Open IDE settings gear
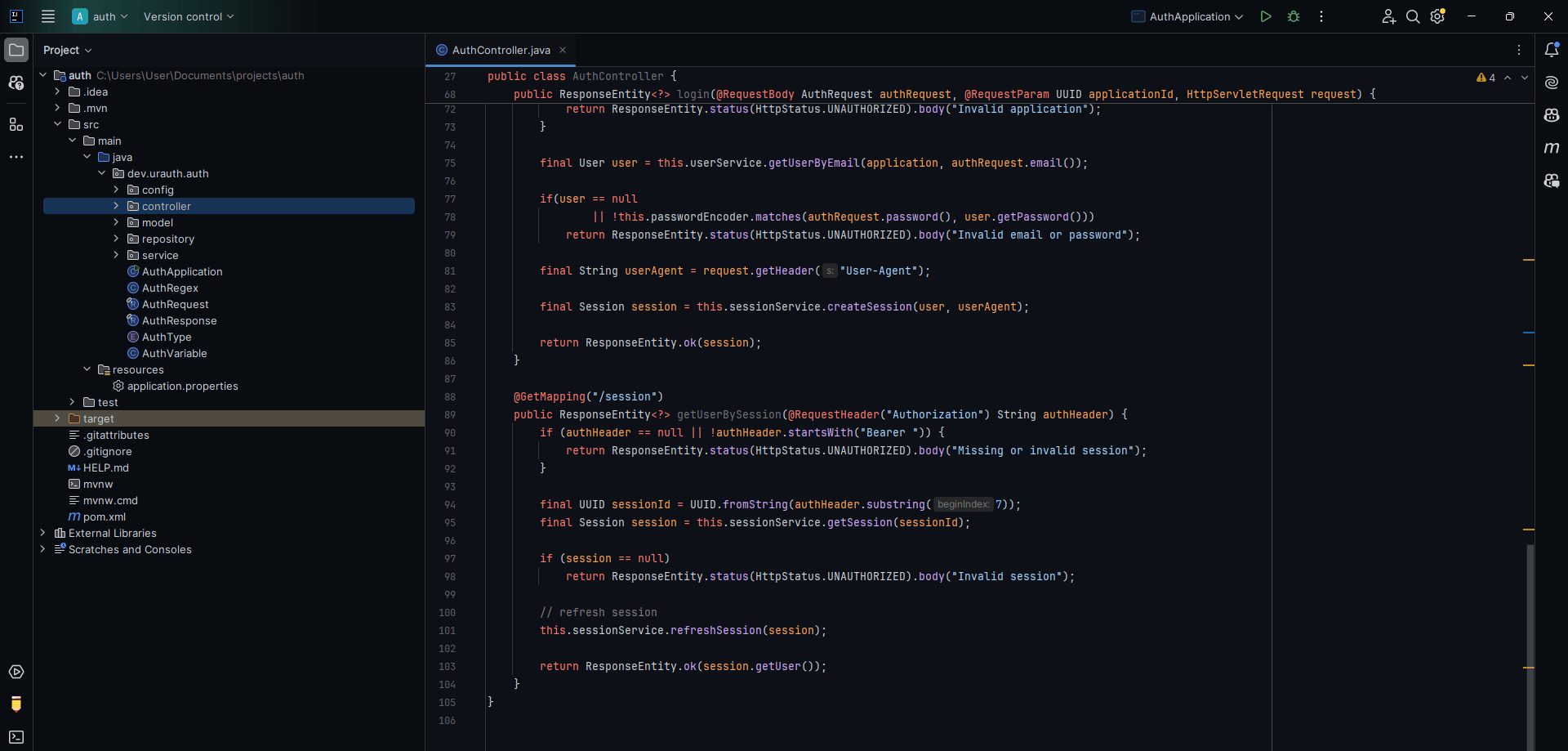1568x751 pixels. [1437, 16]
